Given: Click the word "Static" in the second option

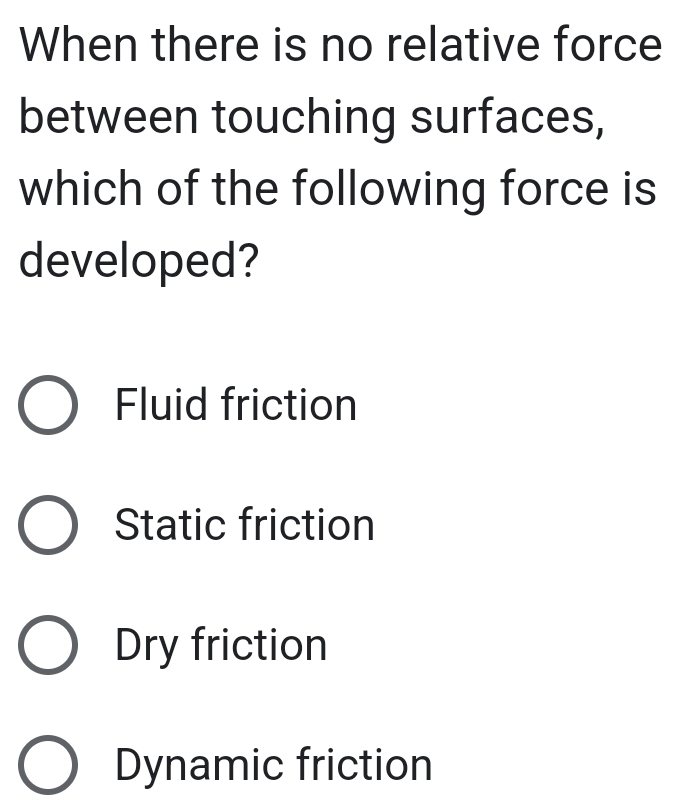Looking at the screenshot, I should click(170, 526).
